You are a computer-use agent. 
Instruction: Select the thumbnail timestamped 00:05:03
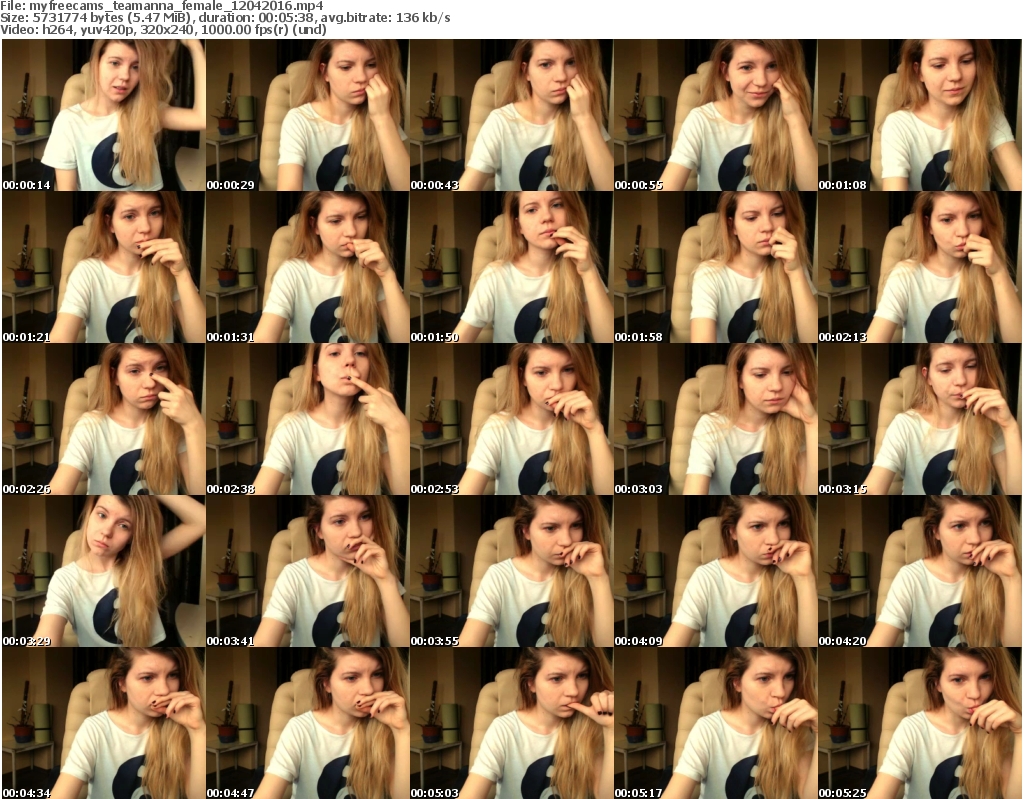[x=511, y=723]
